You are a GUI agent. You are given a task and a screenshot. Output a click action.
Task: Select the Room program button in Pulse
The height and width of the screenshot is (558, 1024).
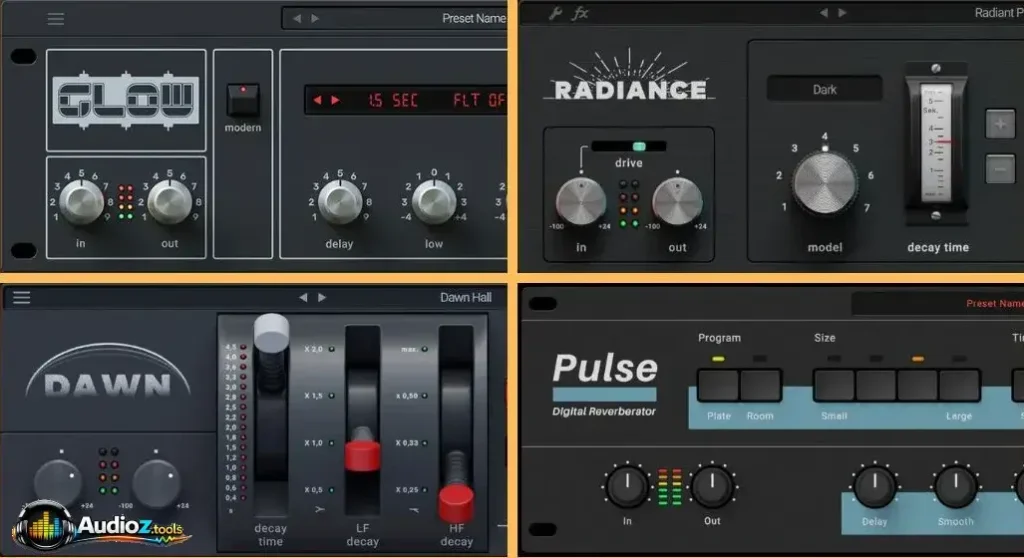[760, 385]
